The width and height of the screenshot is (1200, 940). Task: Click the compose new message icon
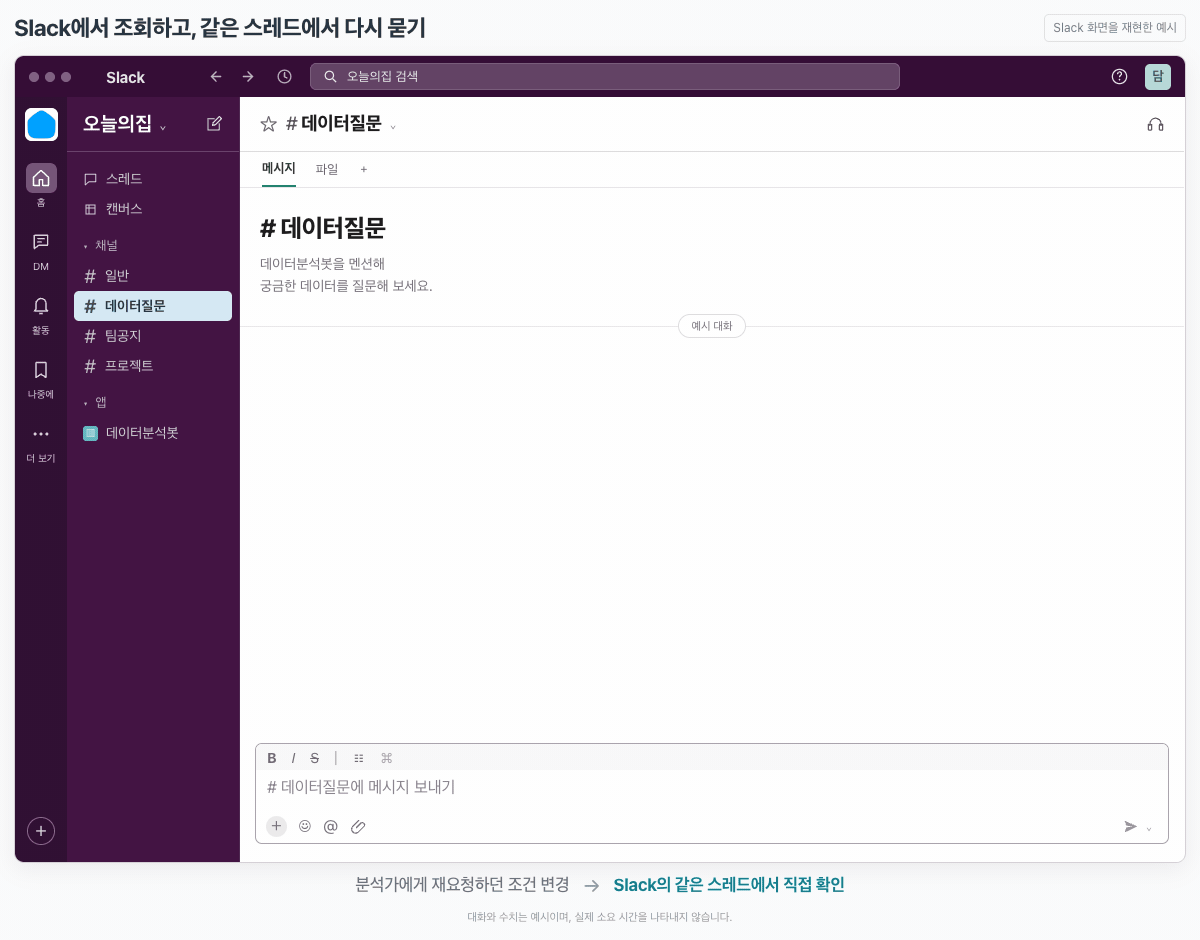(x=214, y=123)
